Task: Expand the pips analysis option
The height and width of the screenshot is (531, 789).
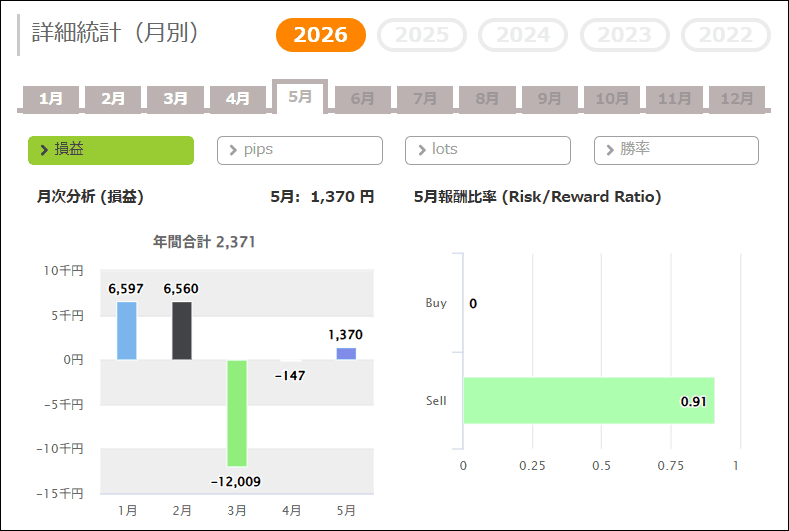Action: coord(300,150)
